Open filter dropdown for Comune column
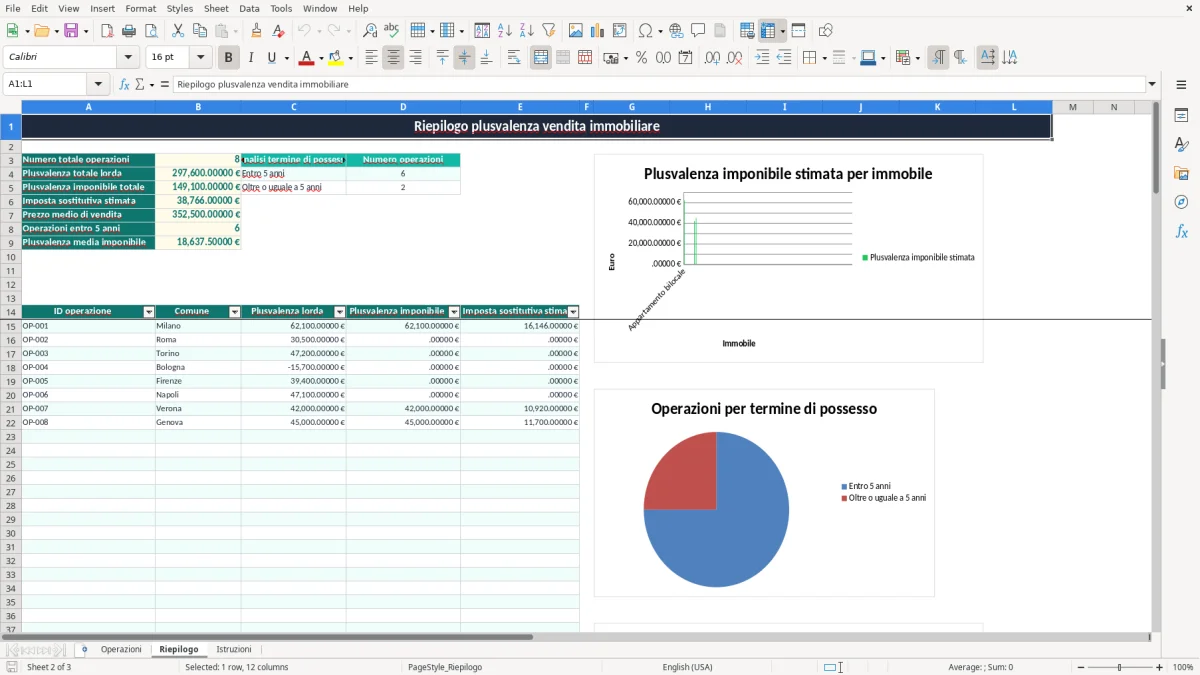Image resolution: width=1200 pixels, height=675 pixels. tap(235, 312)
